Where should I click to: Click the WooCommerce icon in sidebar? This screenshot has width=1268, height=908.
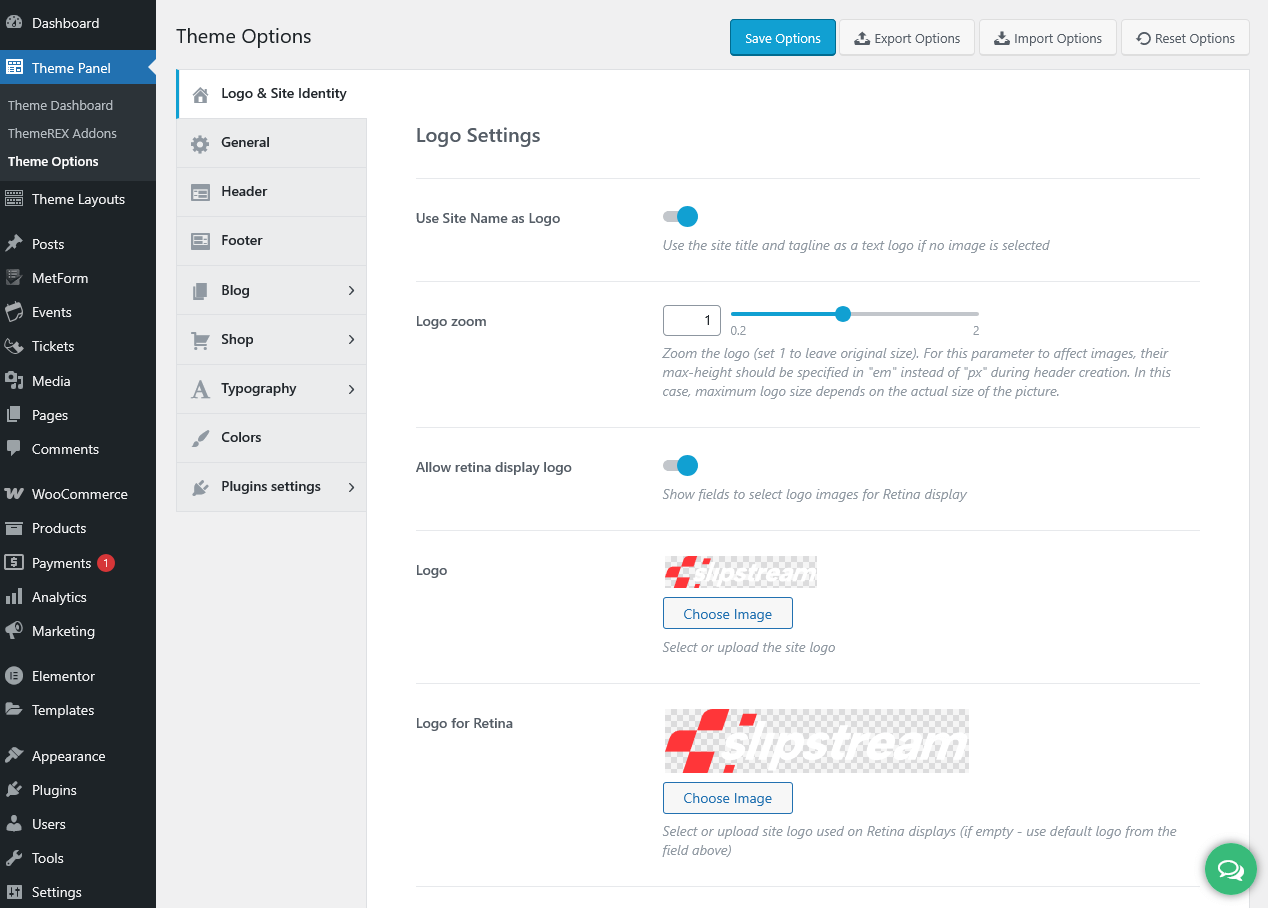(x=14, y=494)
